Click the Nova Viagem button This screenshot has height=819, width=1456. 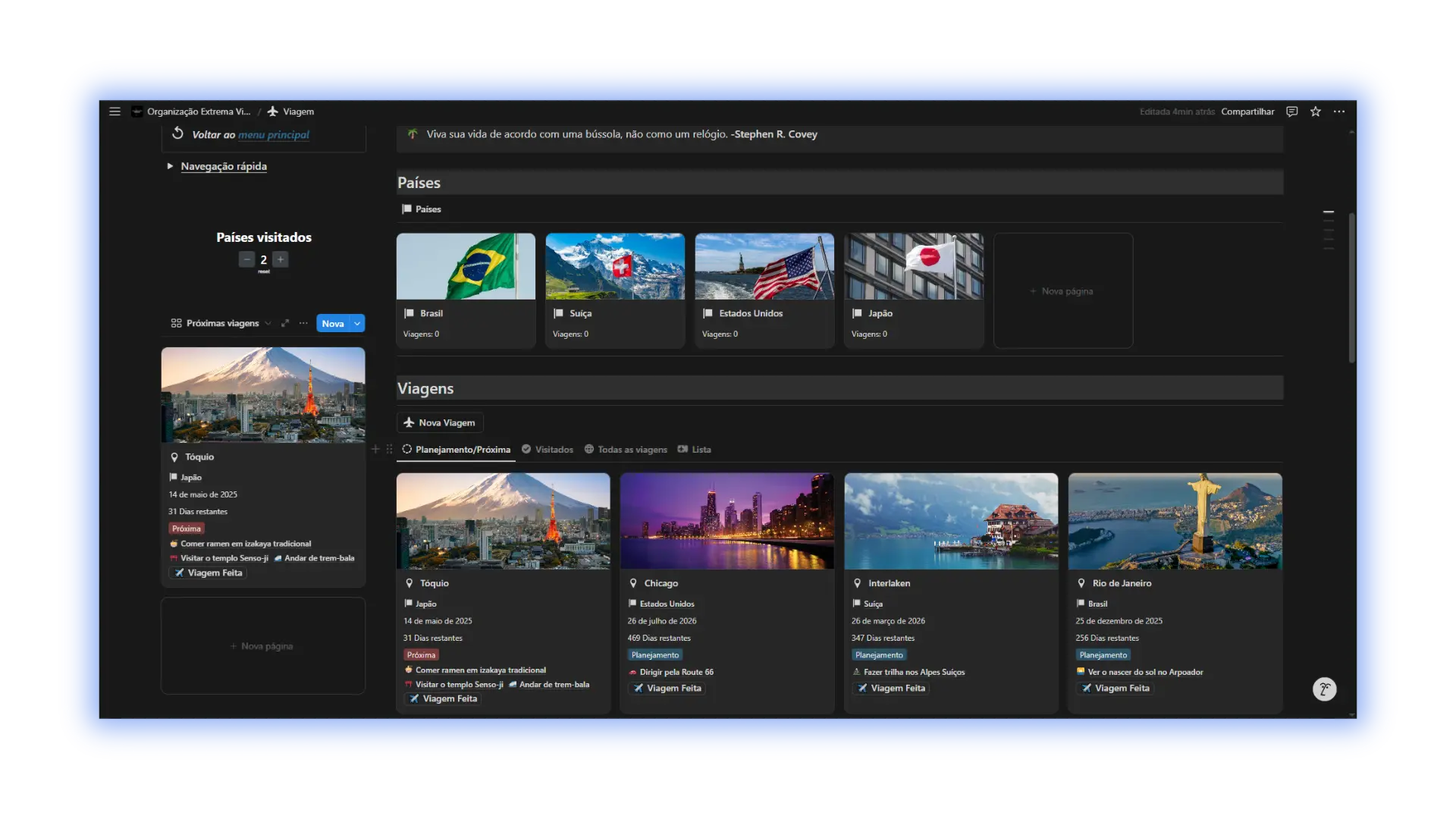click(x=440, y=422)
